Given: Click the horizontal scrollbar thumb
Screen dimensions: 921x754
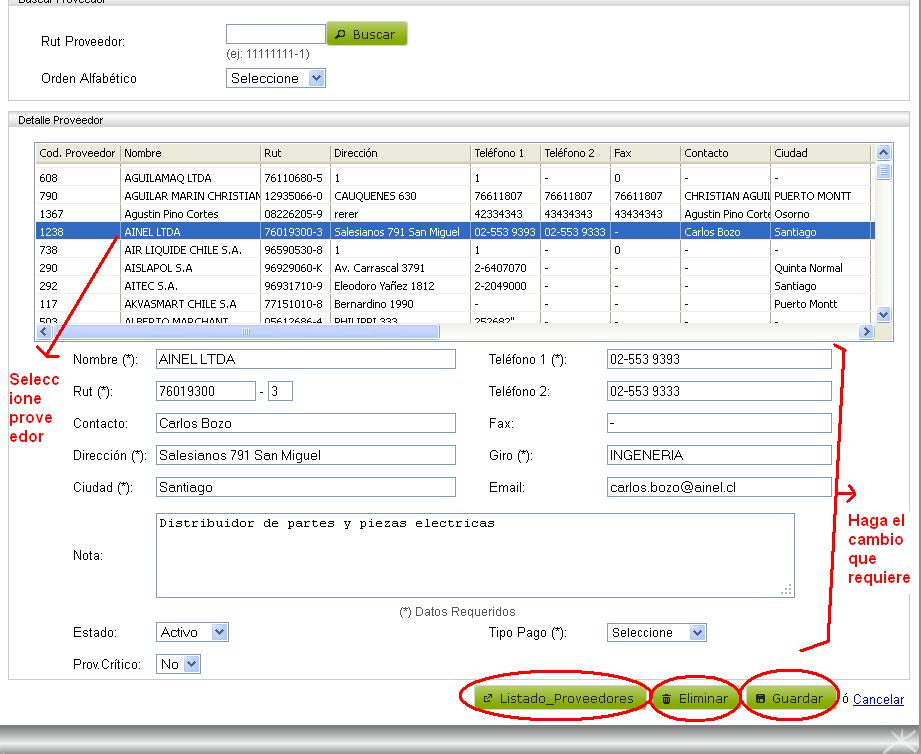Looking at the screenshot, I should [x=246, y=332].
